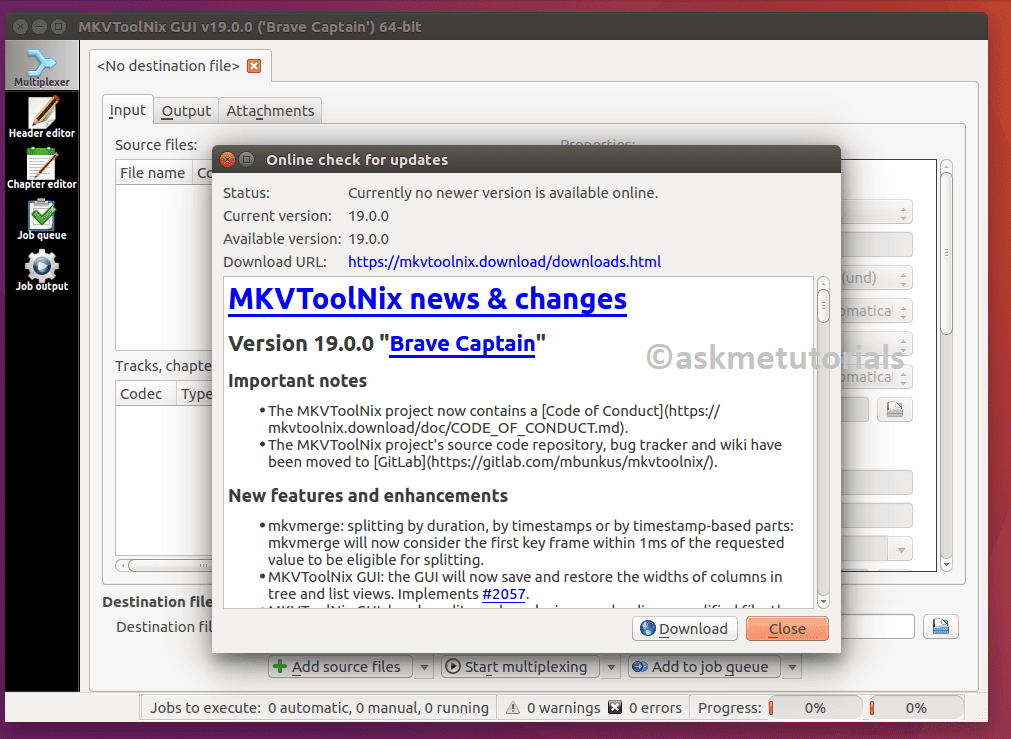Expand Start multiplexing dropdown arrow
Image resolution: width=1011 pixels, height=739 pixels.
611,667
